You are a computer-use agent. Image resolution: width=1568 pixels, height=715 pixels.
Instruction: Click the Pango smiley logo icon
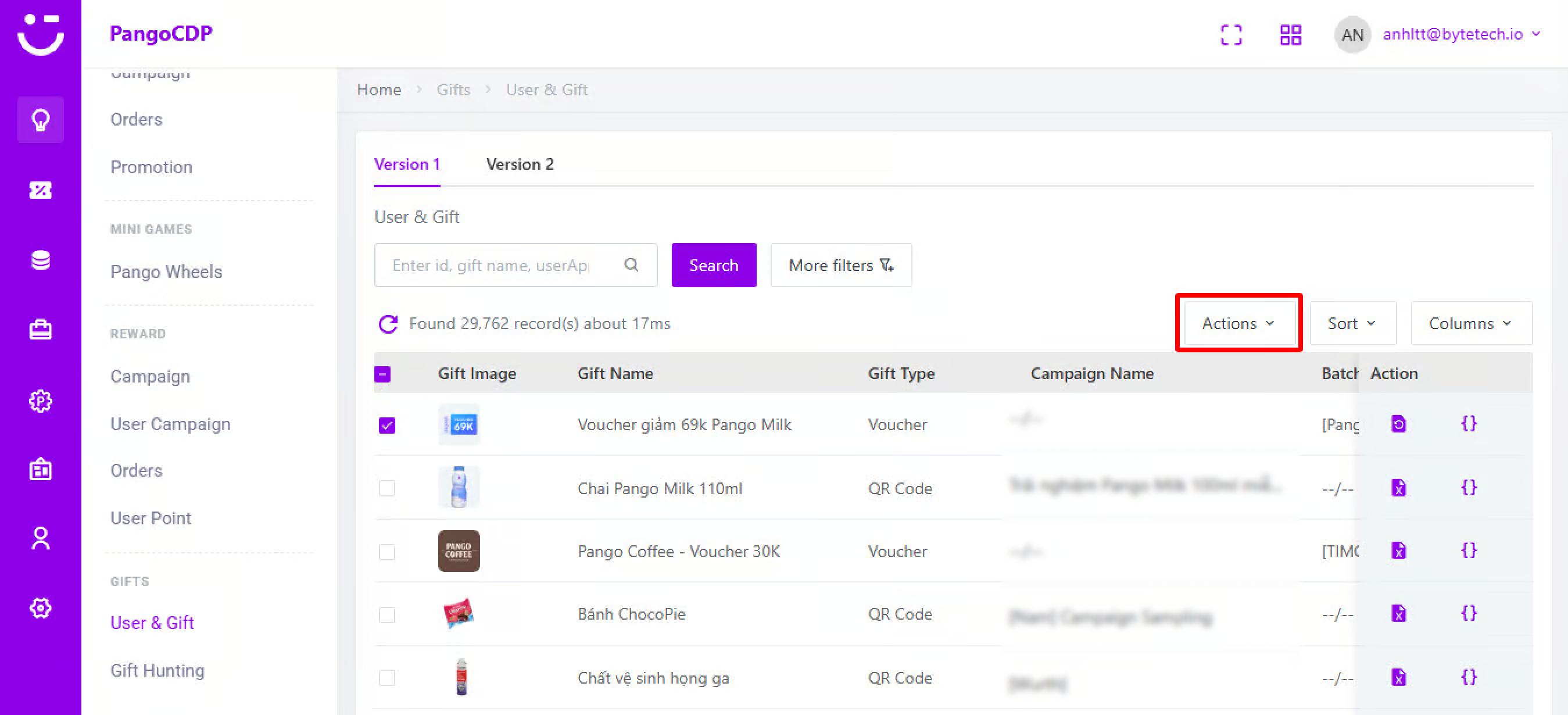pos(40,34)
